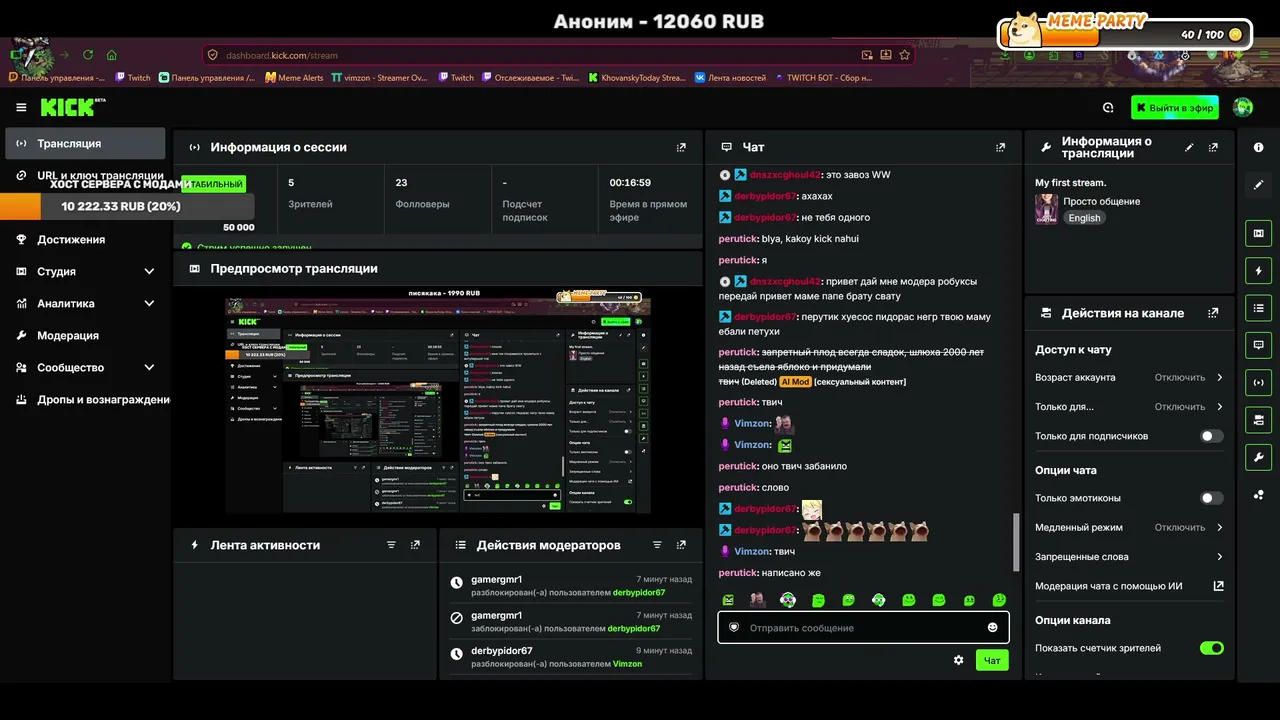Toggle stream preview widget in right sidebar

point(1258,233)
